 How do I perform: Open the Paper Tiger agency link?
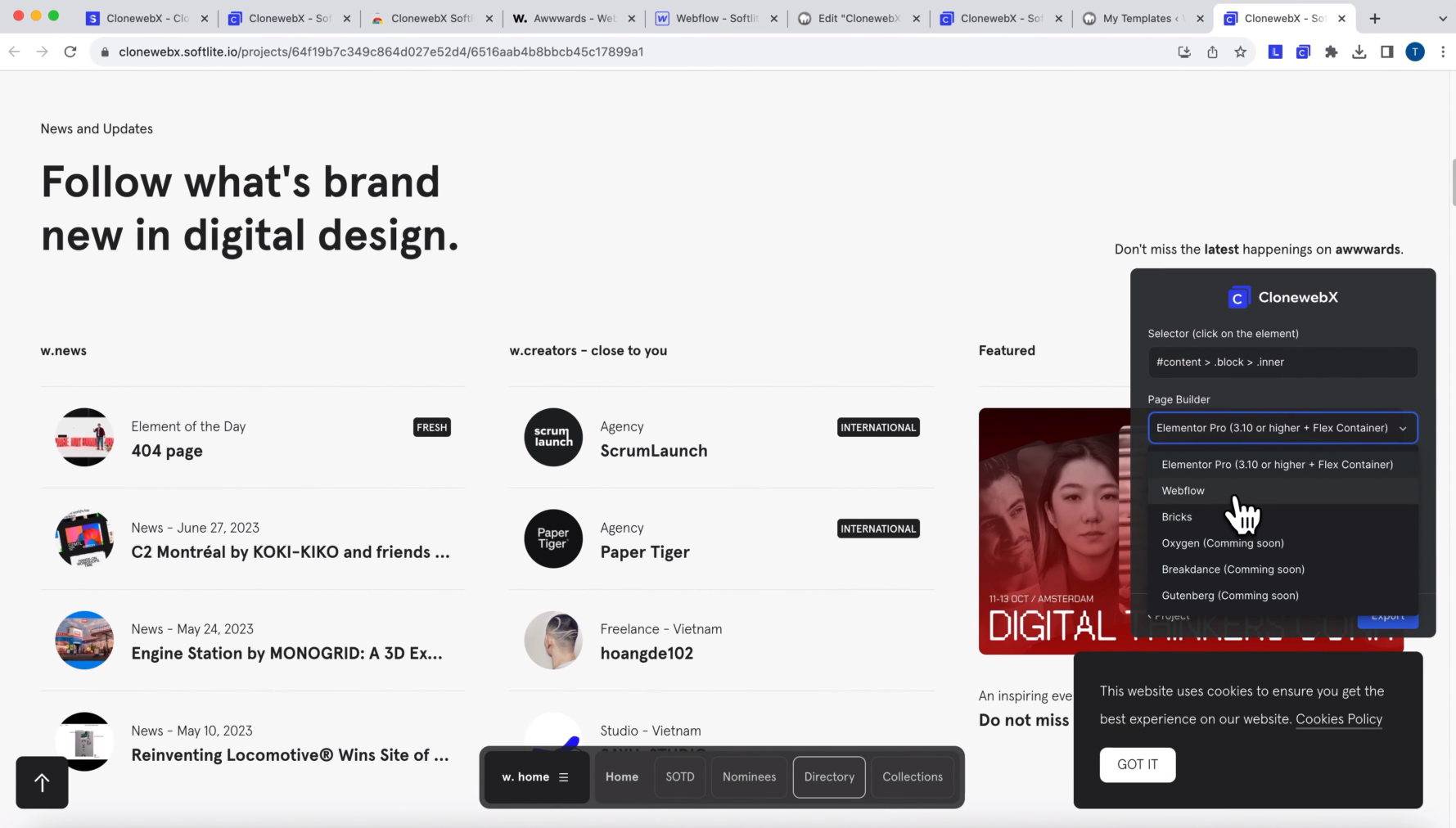pos(645,552)
